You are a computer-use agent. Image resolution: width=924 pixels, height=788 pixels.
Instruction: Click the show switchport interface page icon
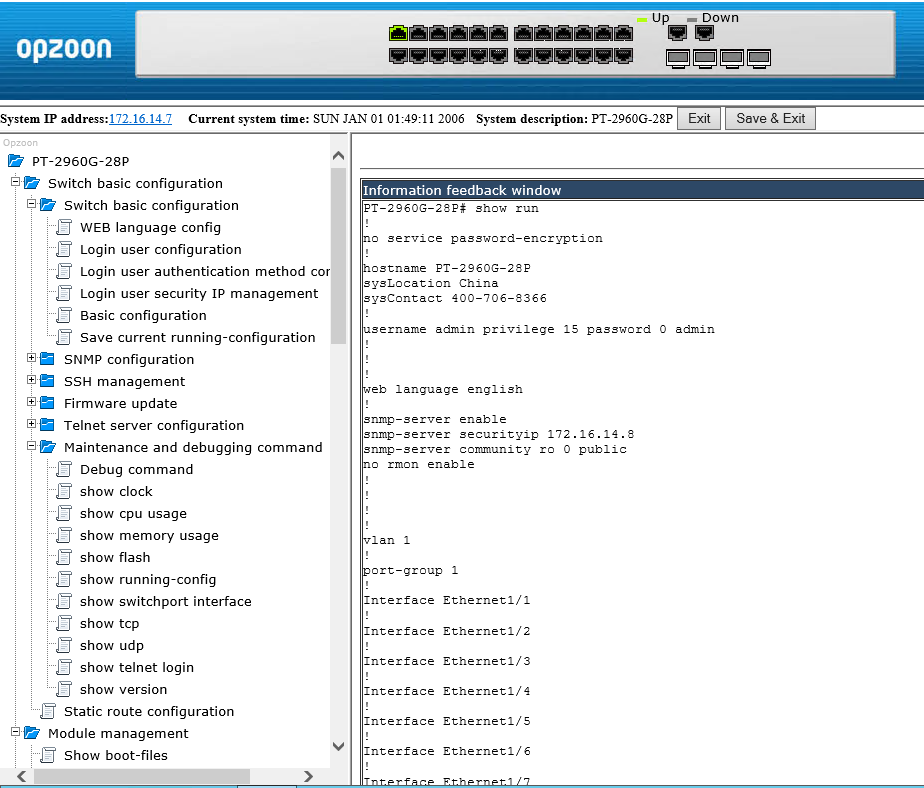click(64, 601)
